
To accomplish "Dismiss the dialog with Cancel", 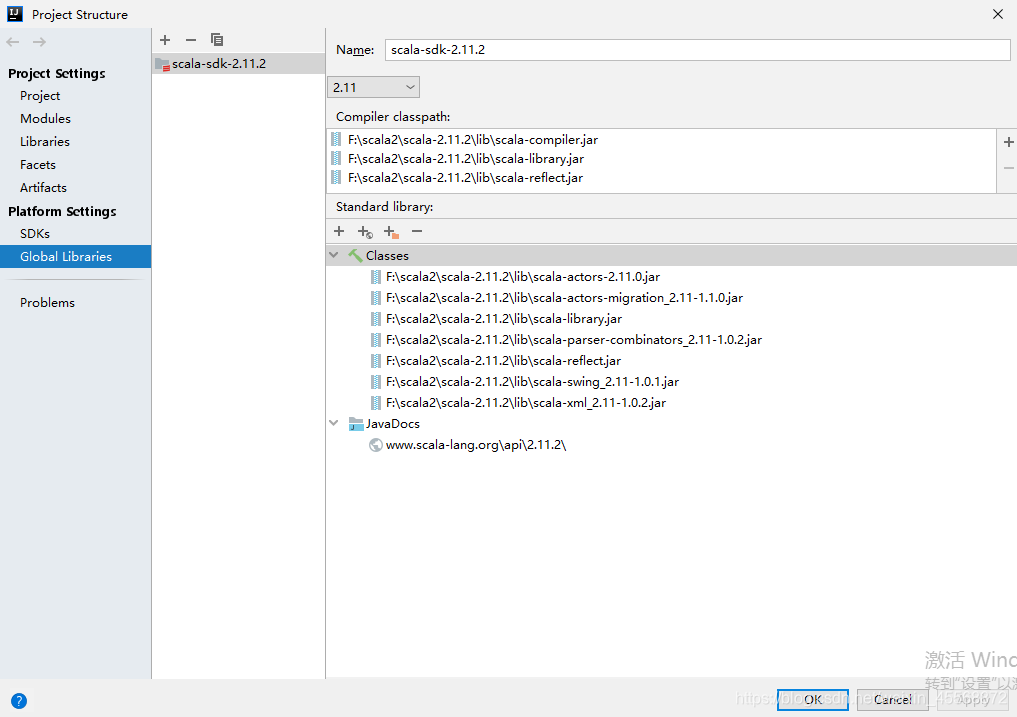I will tap(891, 699).
